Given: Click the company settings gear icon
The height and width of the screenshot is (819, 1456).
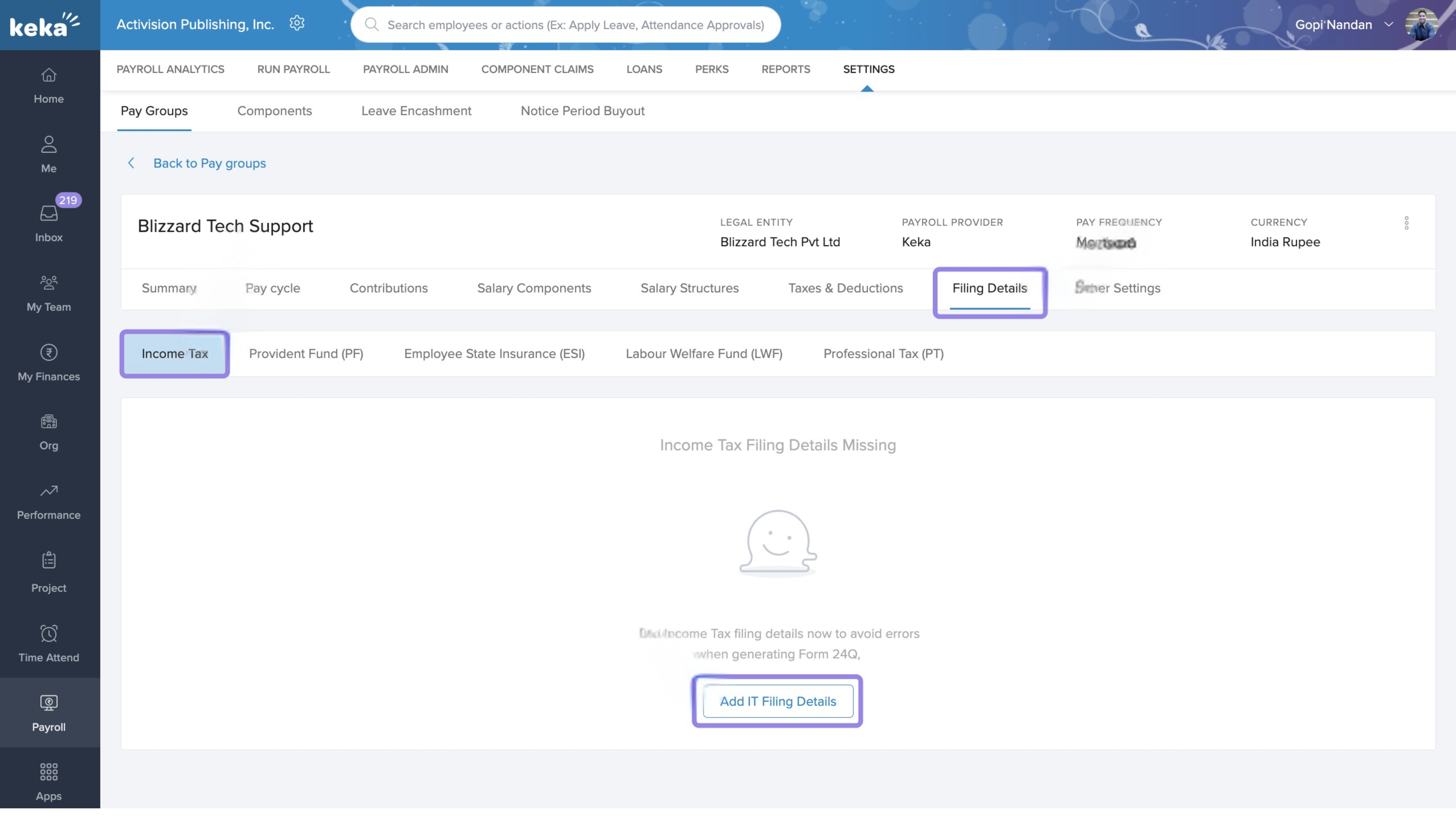Looking at the screenshot, I should point(297,23).
